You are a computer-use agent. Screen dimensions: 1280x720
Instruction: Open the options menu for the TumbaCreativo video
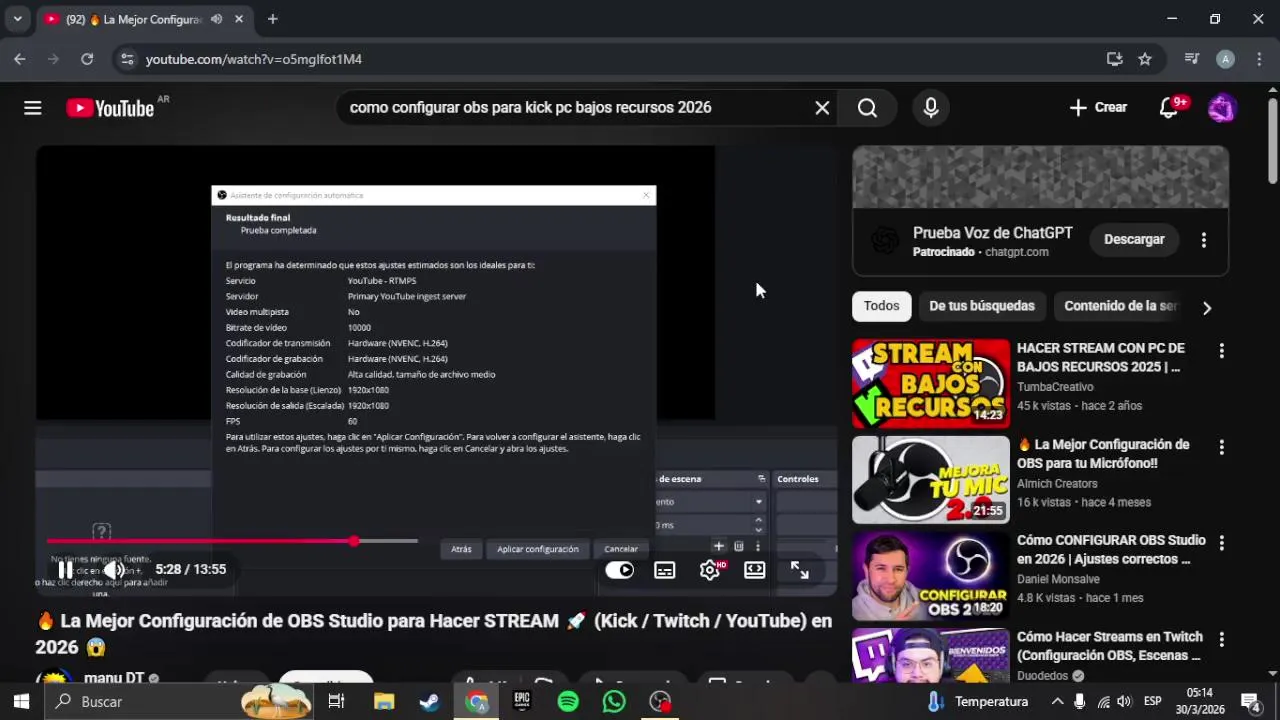pos(1221,351)
